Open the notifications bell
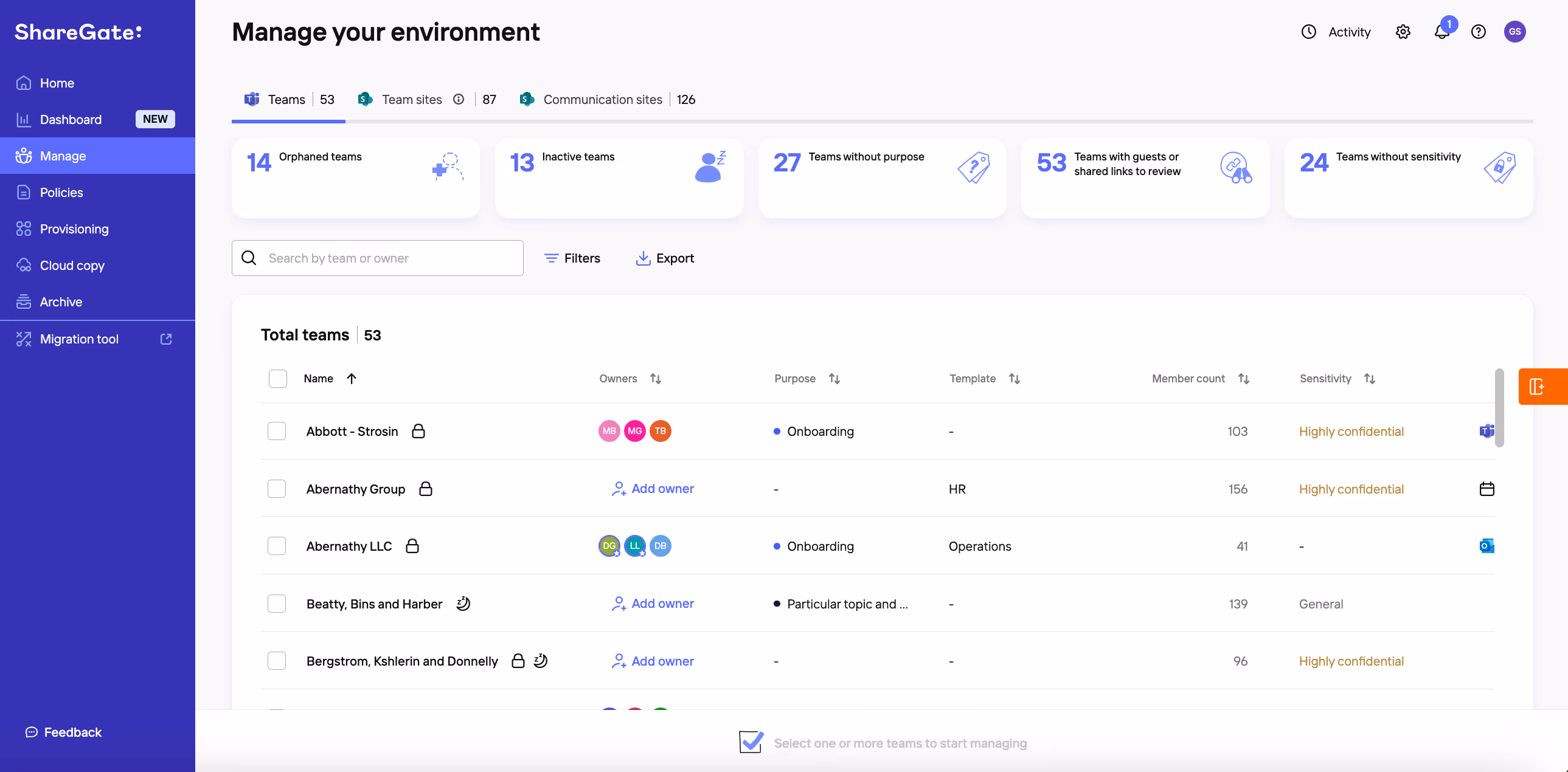1568x772 pixels. coord(1441,32)
